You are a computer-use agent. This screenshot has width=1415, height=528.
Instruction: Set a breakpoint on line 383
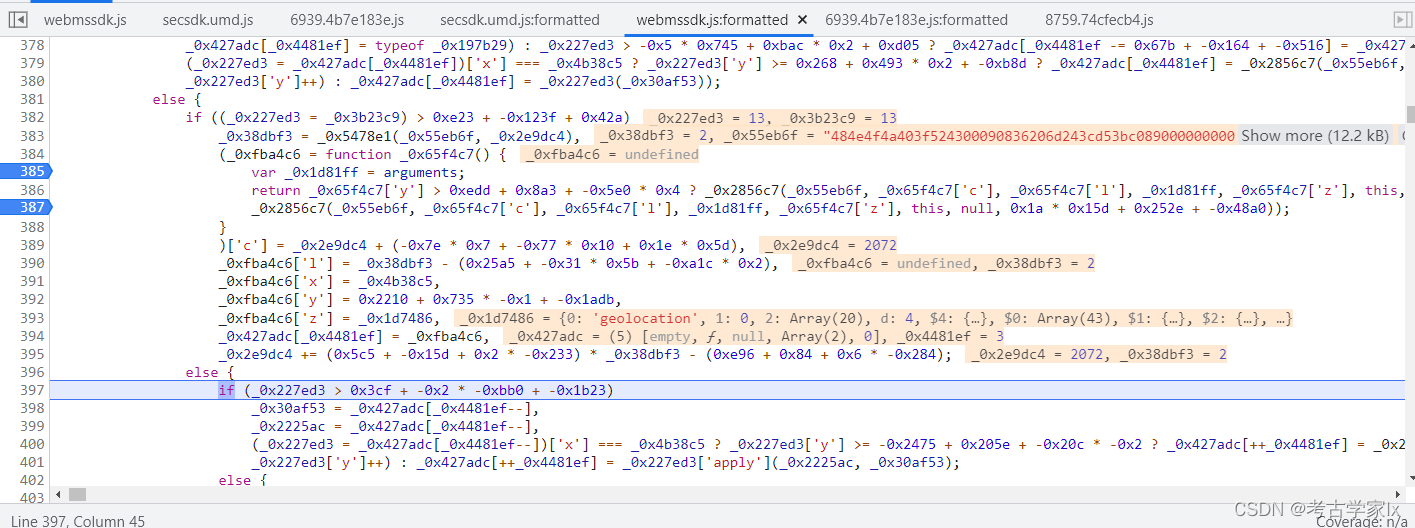point(32,136)
